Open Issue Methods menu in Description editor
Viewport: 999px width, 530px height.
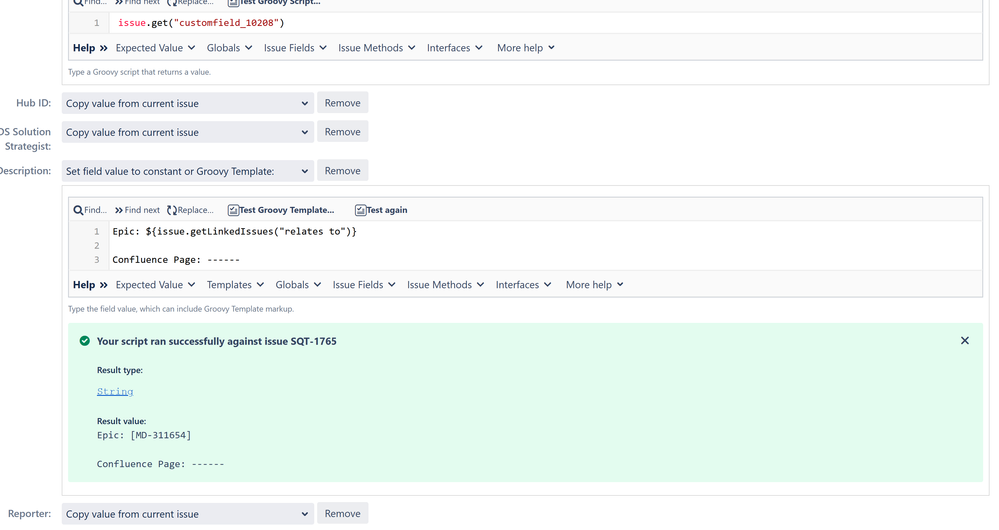[x=445, y=285]
